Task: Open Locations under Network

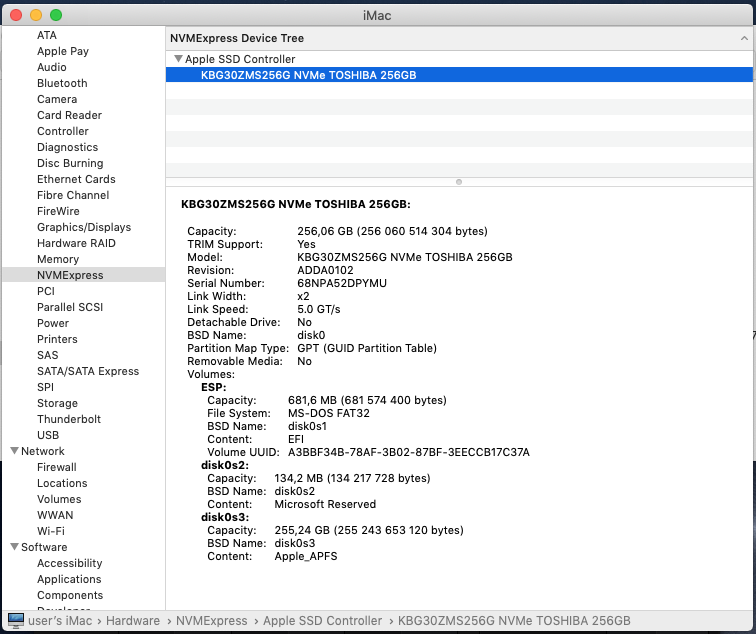Action: coord(62,483)
